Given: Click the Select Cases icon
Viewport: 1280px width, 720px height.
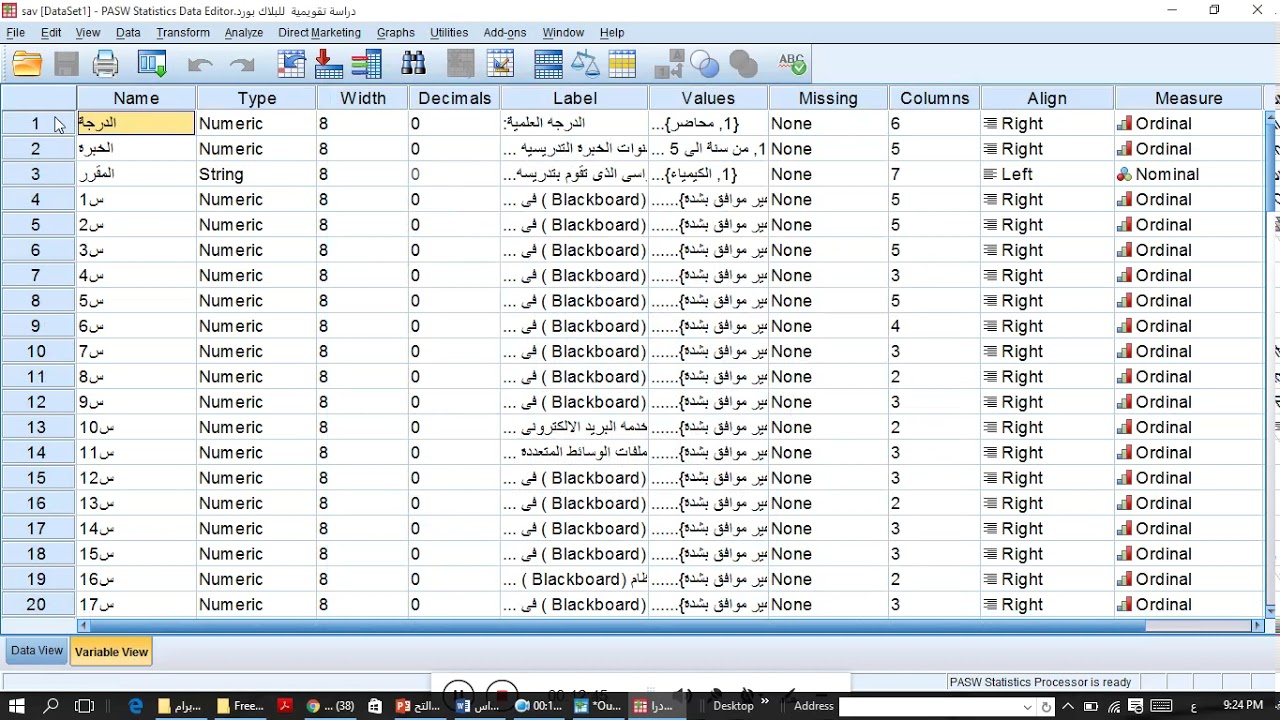Looking at the screenshot, I should coord(622,65).
